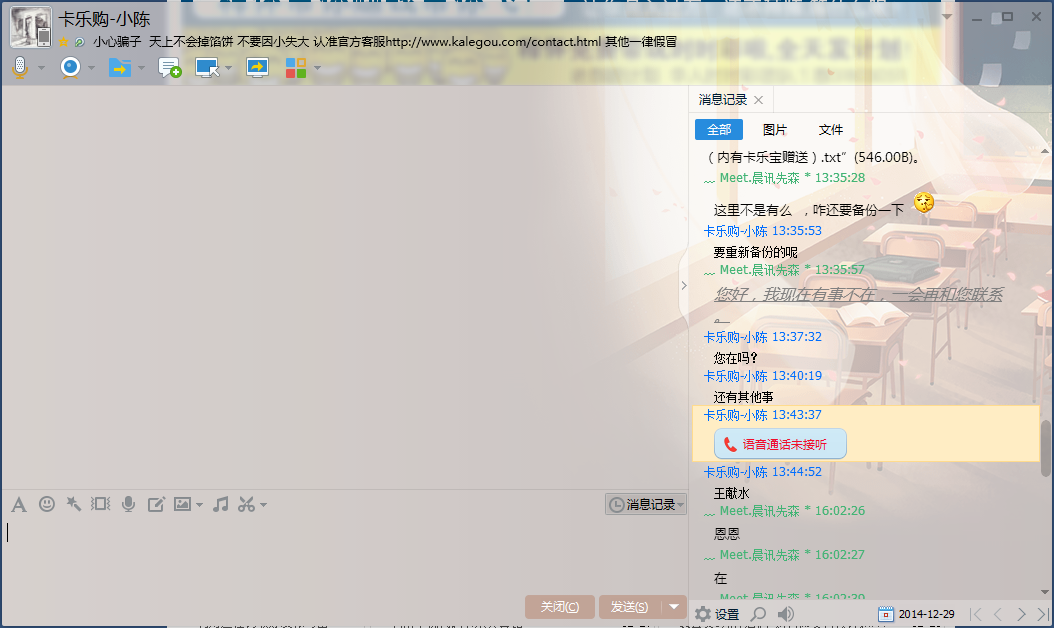Click the send file folder icon
The image size is (1054, 628).
tap(119, 68)
